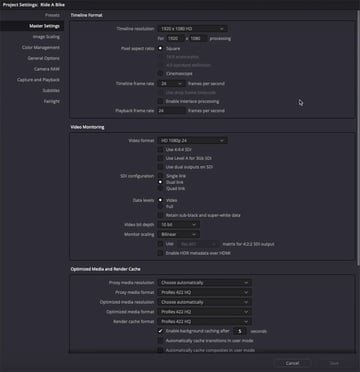This screenshot has width=360, height=372.
Task: Set data levels to Video
Action: (160, 200)
